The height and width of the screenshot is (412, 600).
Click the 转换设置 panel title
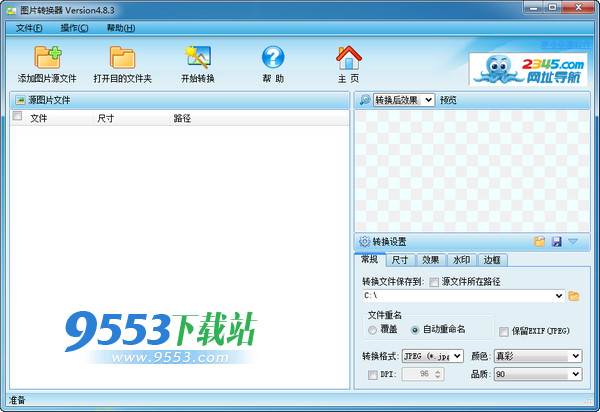click(x=389, y=242)
